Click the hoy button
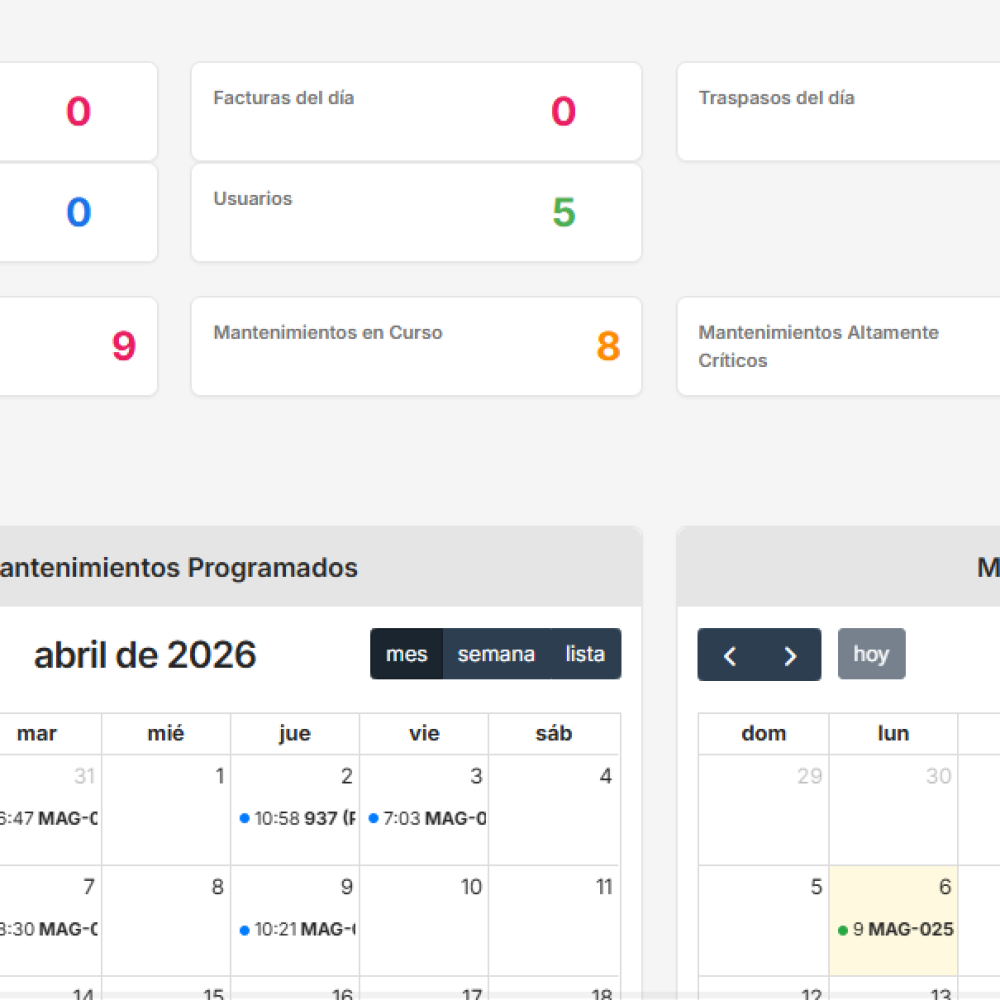This screenshot has height=1000, width=1000. [871, 654]
